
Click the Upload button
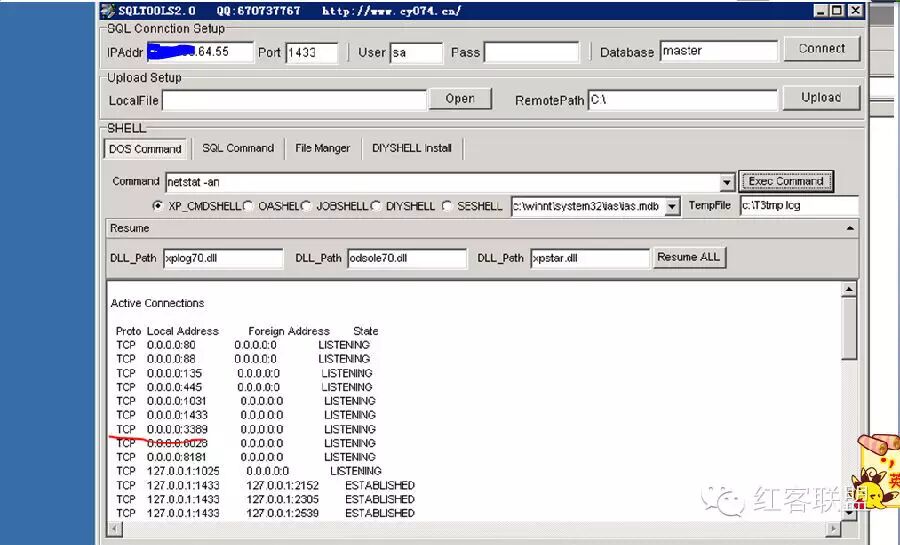point(821,98)
